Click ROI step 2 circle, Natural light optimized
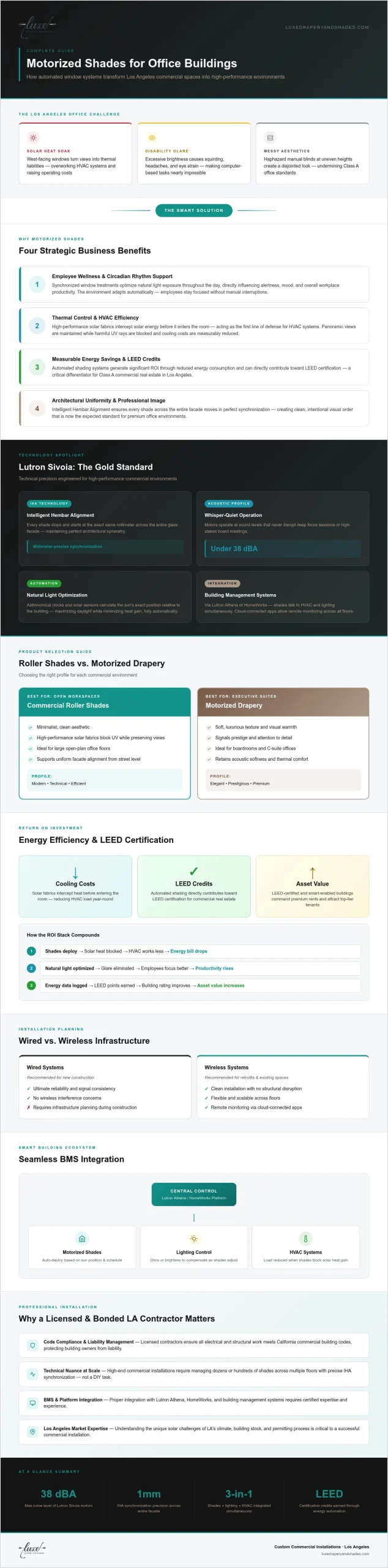The image size is (388, 1568). pos(31,968)
